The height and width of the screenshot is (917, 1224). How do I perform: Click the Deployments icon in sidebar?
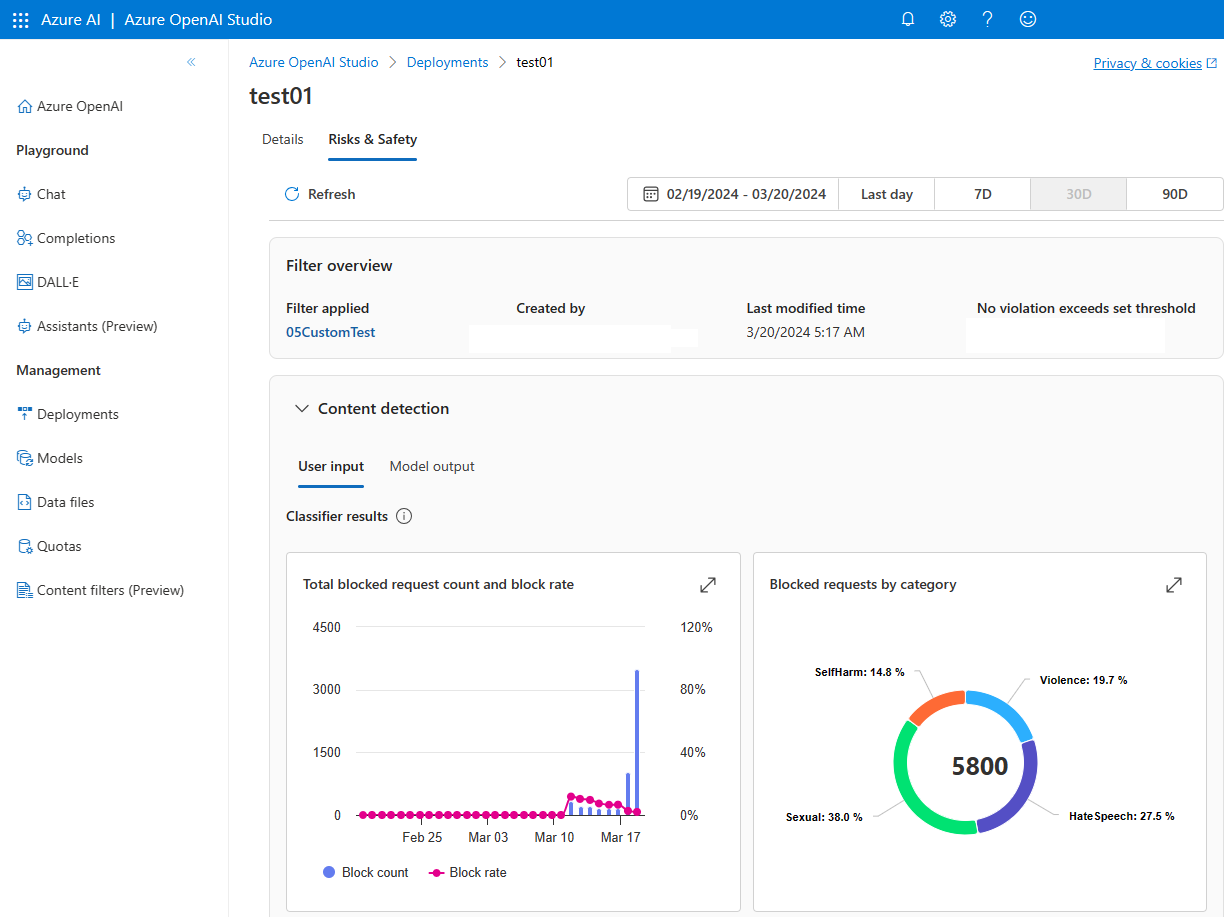(25, 414)
